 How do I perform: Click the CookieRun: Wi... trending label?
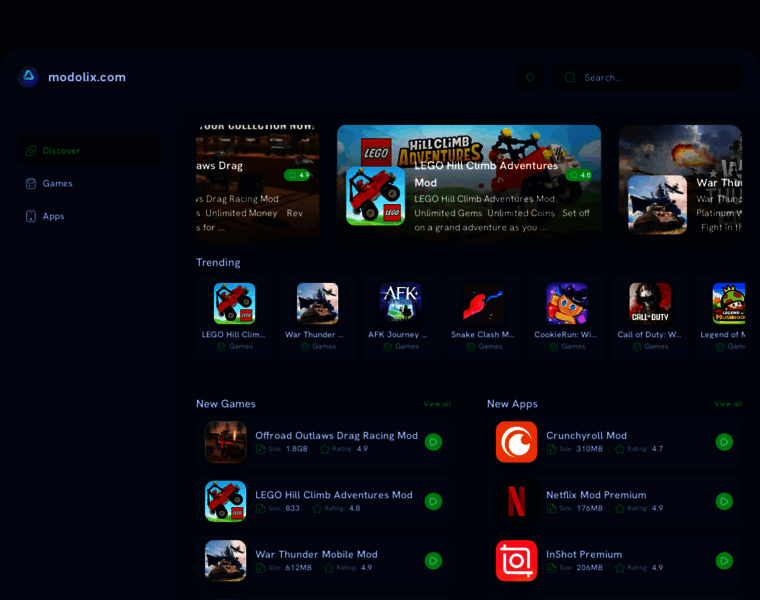(566, 334)
